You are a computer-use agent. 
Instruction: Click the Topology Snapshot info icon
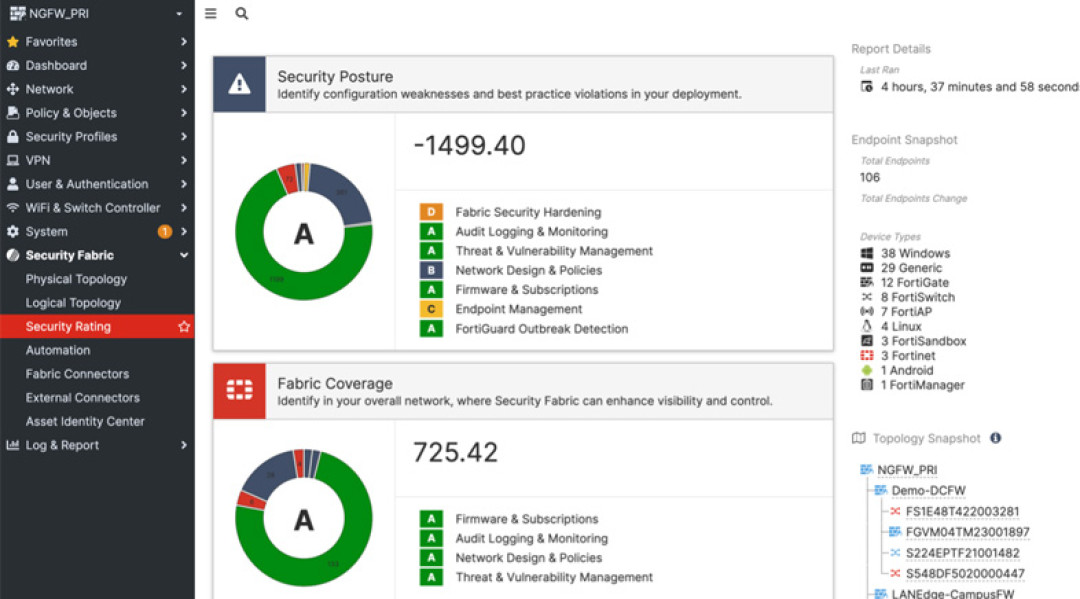click(x=995, y=438)
